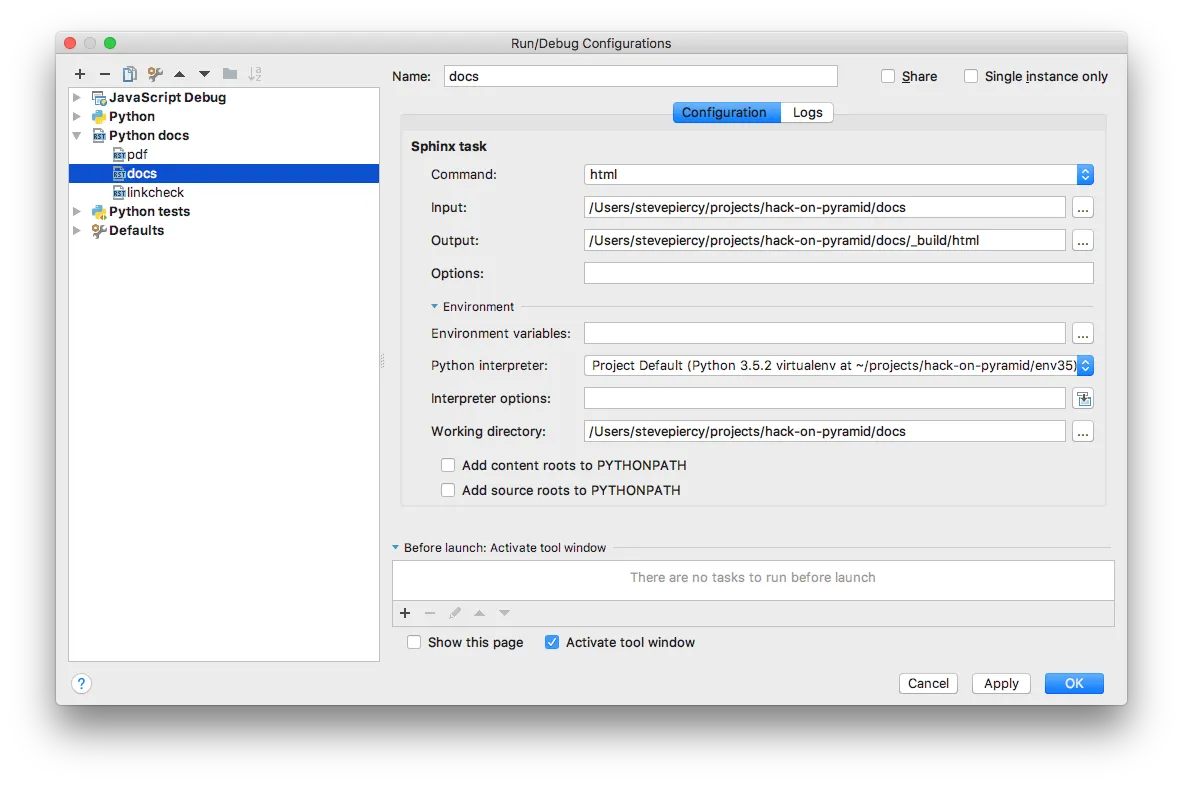
Task: Copy the selected configuration
Action: (130, 74)
